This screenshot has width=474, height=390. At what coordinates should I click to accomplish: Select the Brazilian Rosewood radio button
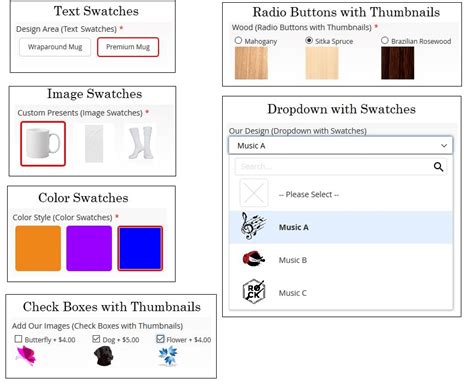coord(385,40)
